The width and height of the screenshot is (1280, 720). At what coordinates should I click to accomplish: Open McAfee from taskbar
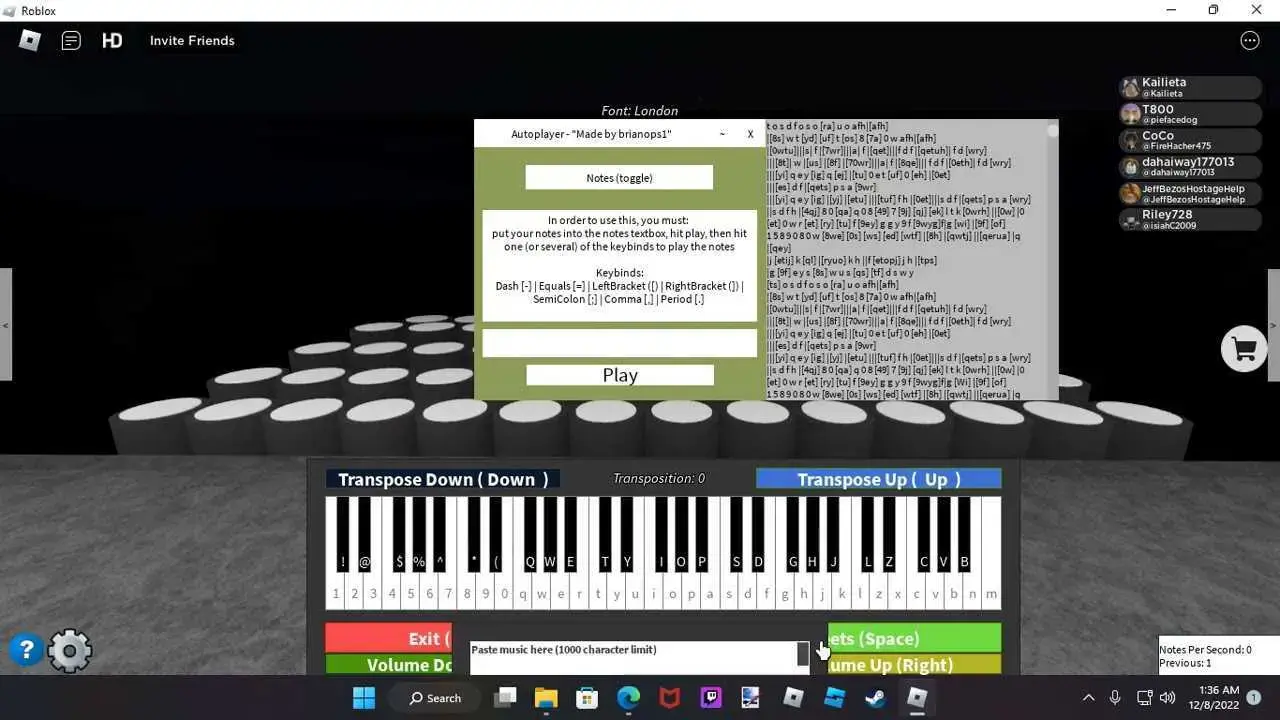pos(669,697)
